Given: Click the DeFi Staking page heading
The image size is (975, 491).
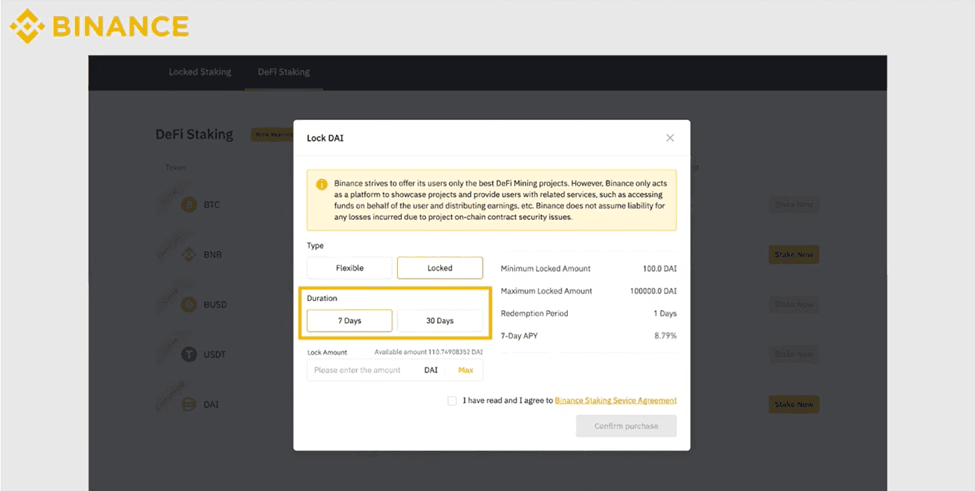Looking at the screenshot, I should click(194, 134).
